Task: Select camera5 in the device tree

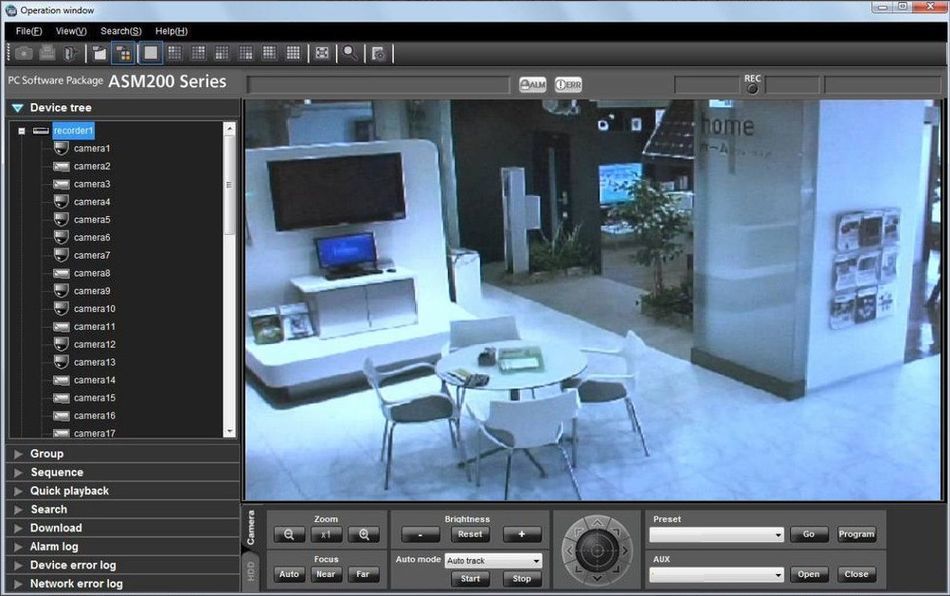Action: pos(91,219)
